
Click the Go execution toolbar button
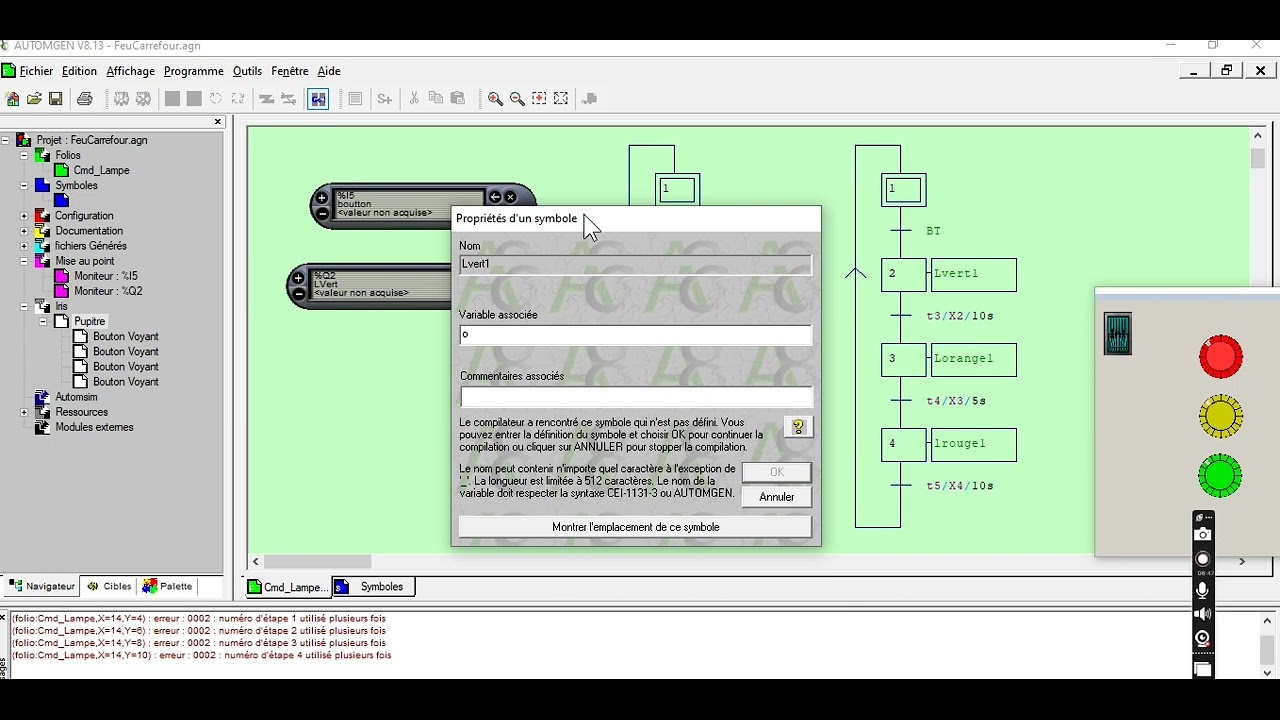pyautogui.click(x=318, y=99)
